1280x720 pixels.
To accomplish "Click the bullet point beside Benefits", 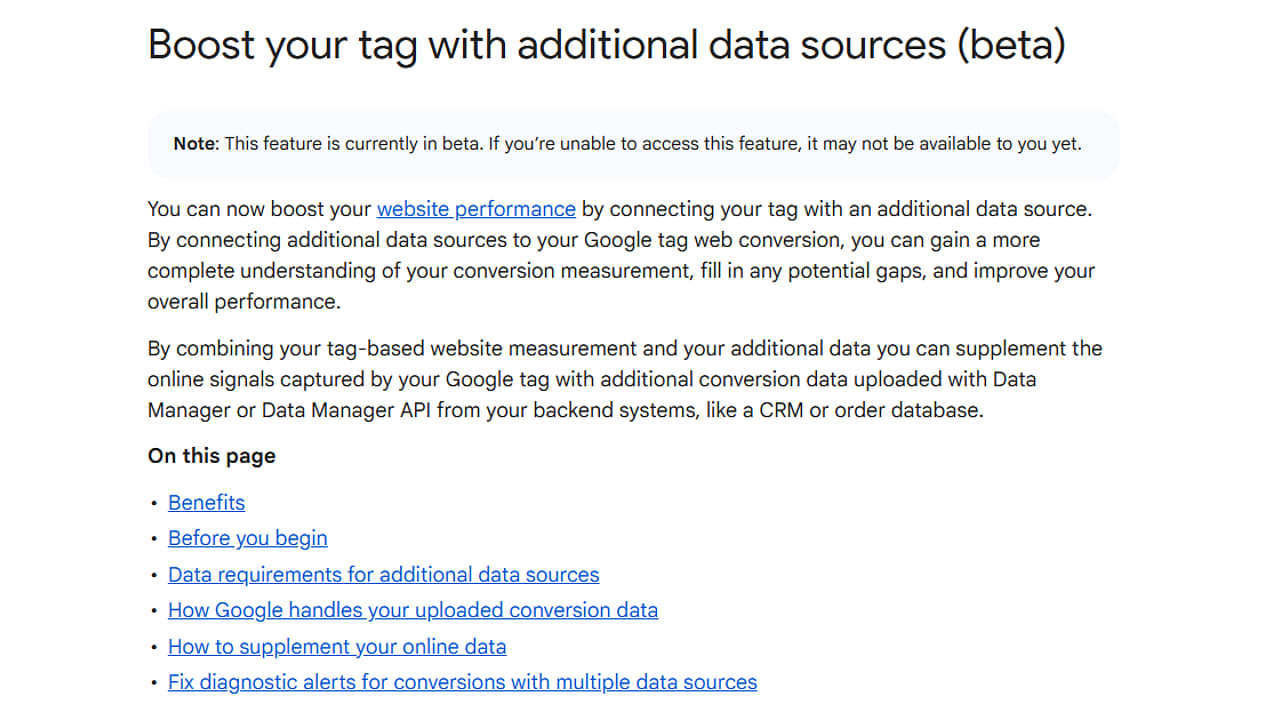I will tap(154, 504).
